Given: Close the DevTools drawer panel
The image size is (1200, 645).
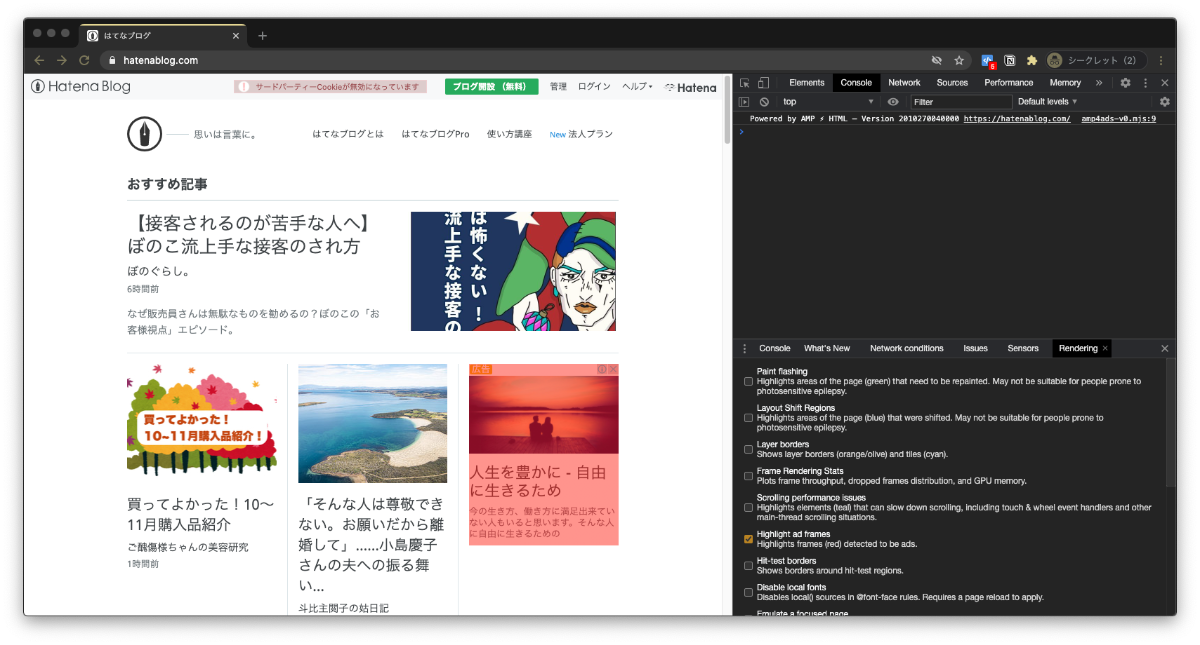Looking at the screenshot, I should [1165, 349].
